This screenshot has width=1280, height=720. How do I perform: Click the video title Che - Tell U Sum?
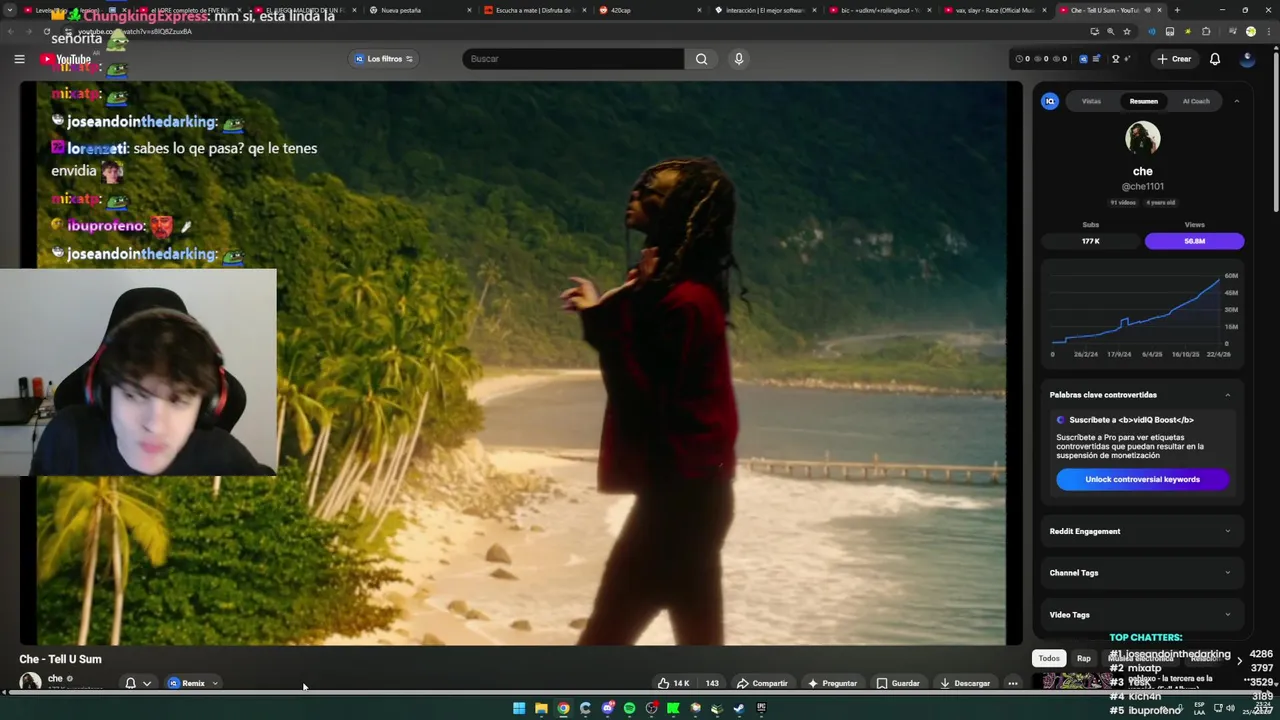60,659
